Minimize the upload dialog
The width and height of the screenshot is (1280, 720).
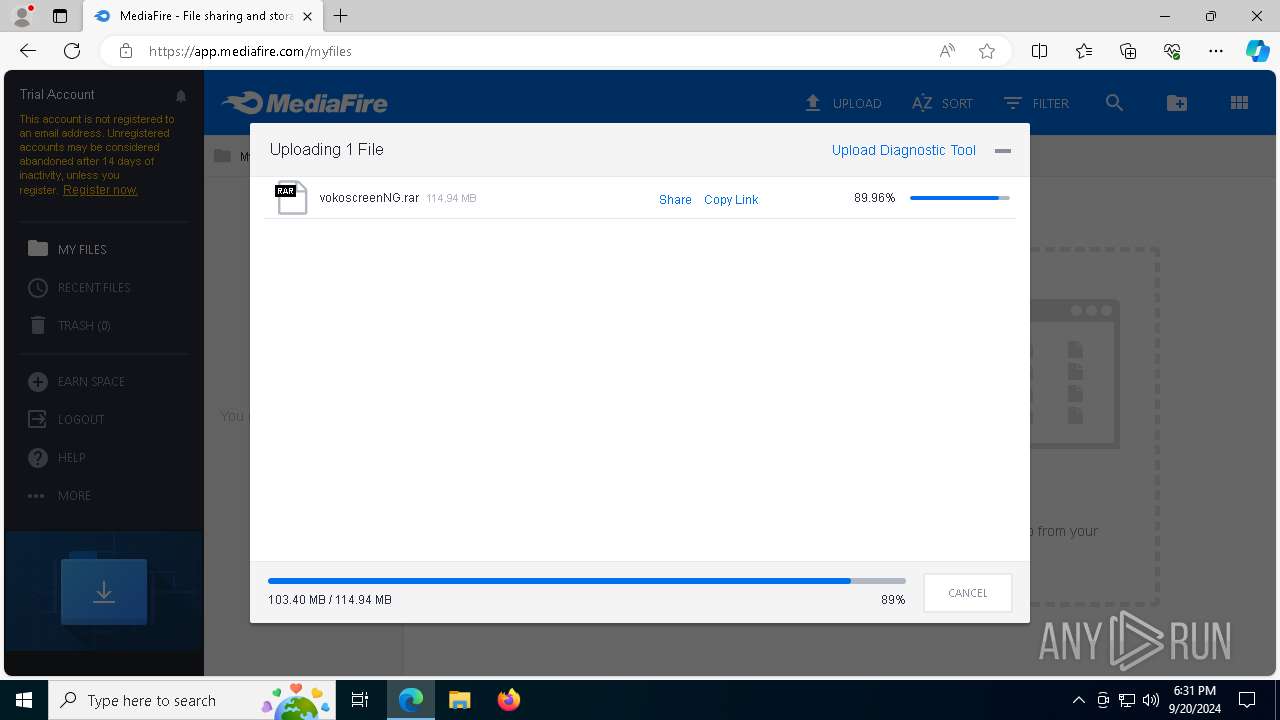point(1003,151)
